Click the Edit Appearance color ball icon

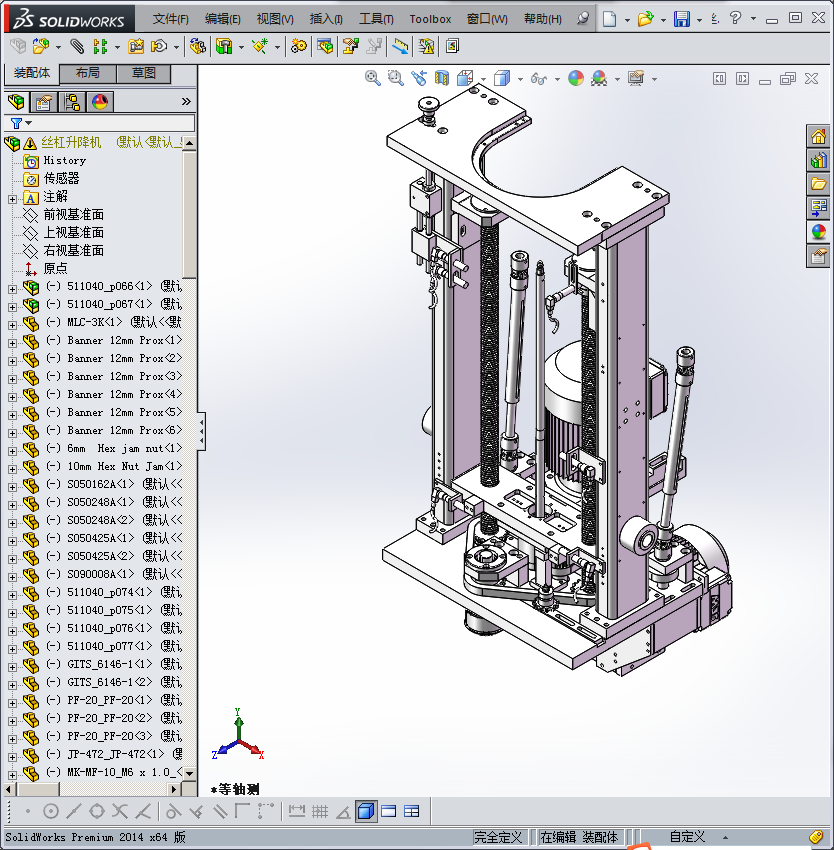tap(576, 78)
